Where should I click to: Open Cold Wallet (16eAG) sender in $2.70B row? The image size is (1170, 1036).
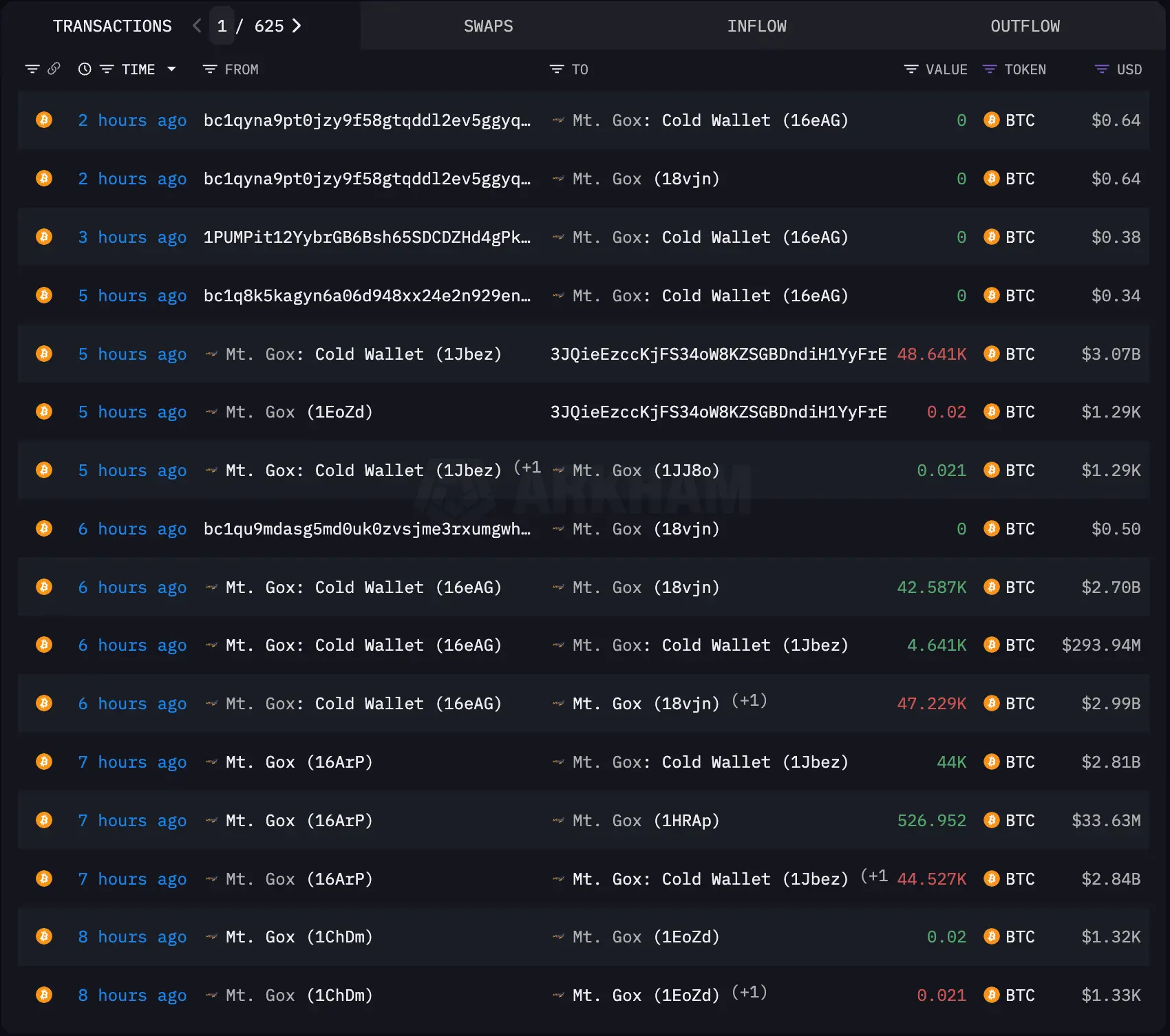click(363, 587)
